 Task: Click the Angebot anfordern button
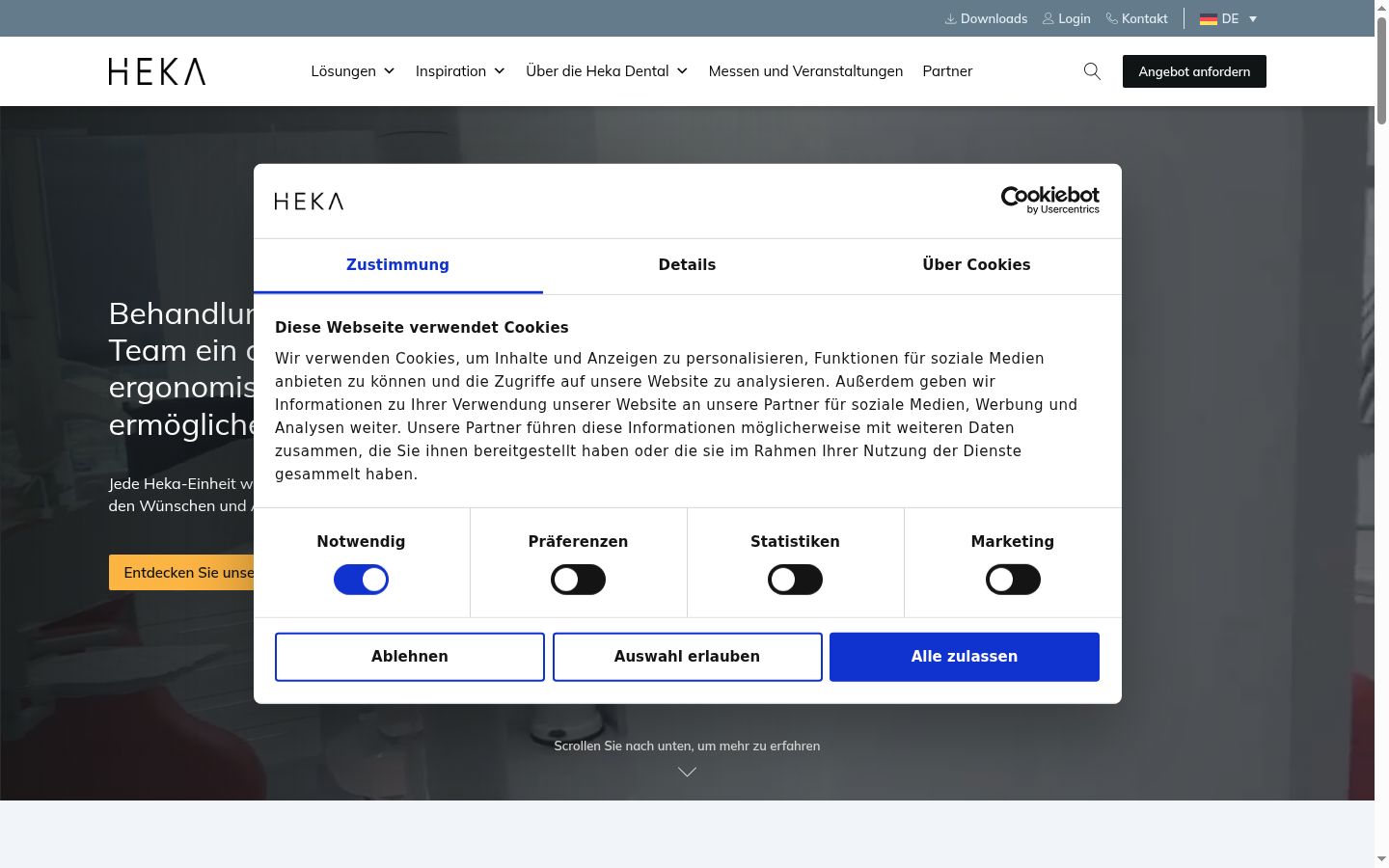click(x=1194, y=71)
